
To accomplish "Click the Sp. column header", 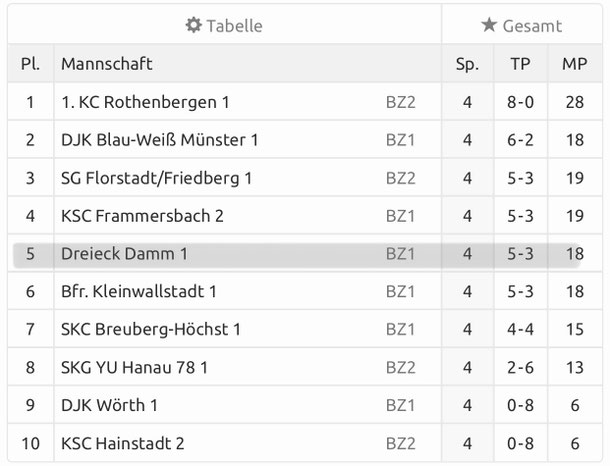I will click(467, 64).
